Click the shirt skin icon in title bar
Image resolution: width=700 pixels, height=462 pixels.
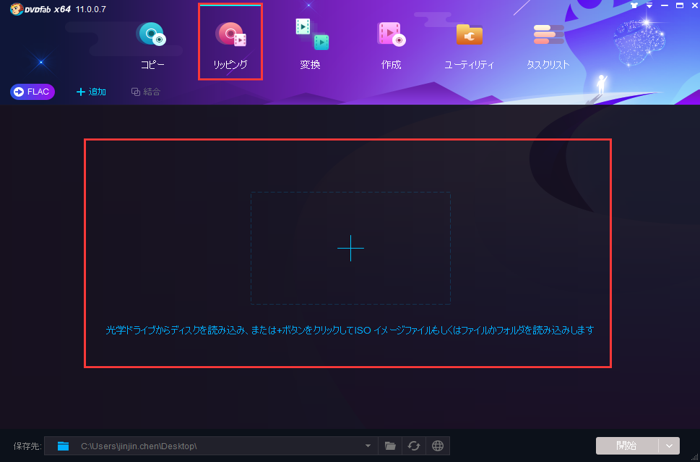coord(634,6)
